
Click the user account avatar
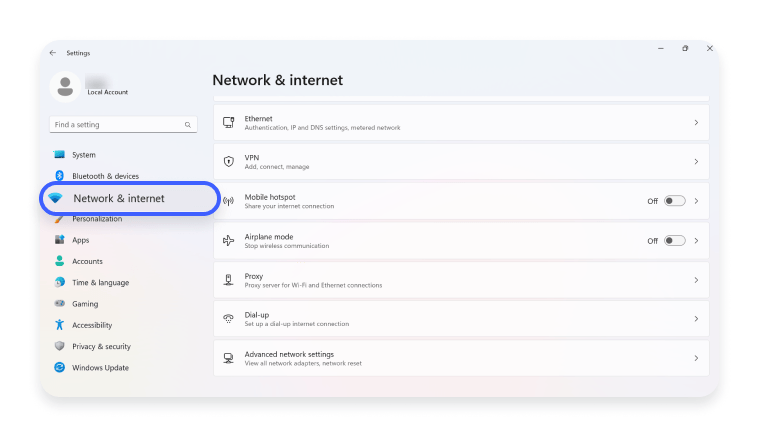65,87
